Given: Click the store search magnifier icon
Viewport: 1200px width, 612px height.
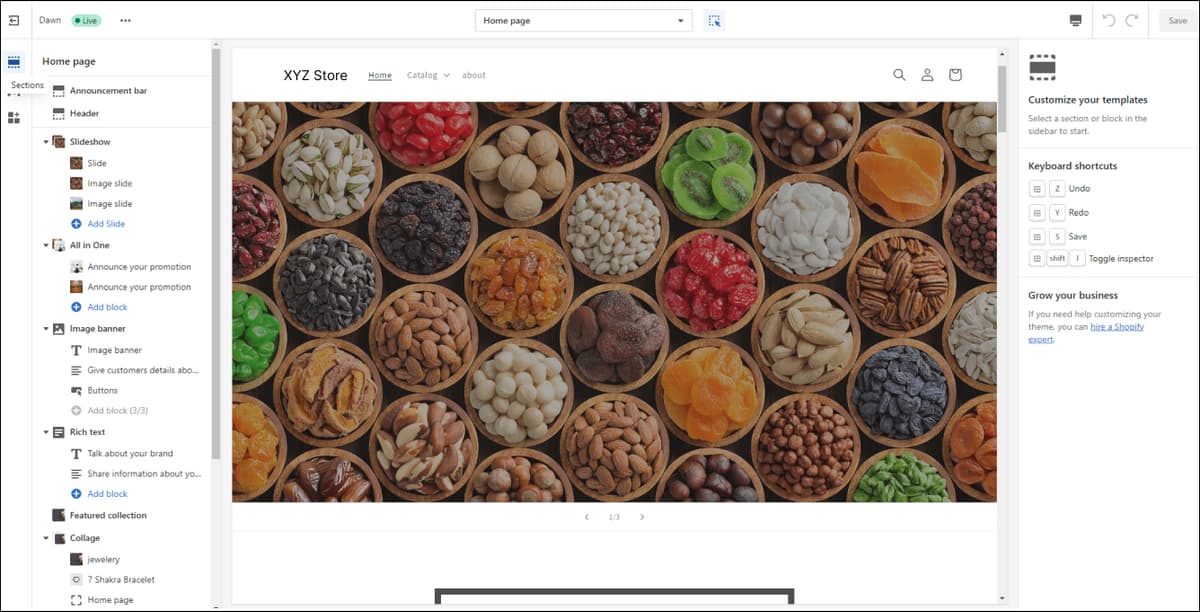Looking at the screenshot, I should [899, 75].
